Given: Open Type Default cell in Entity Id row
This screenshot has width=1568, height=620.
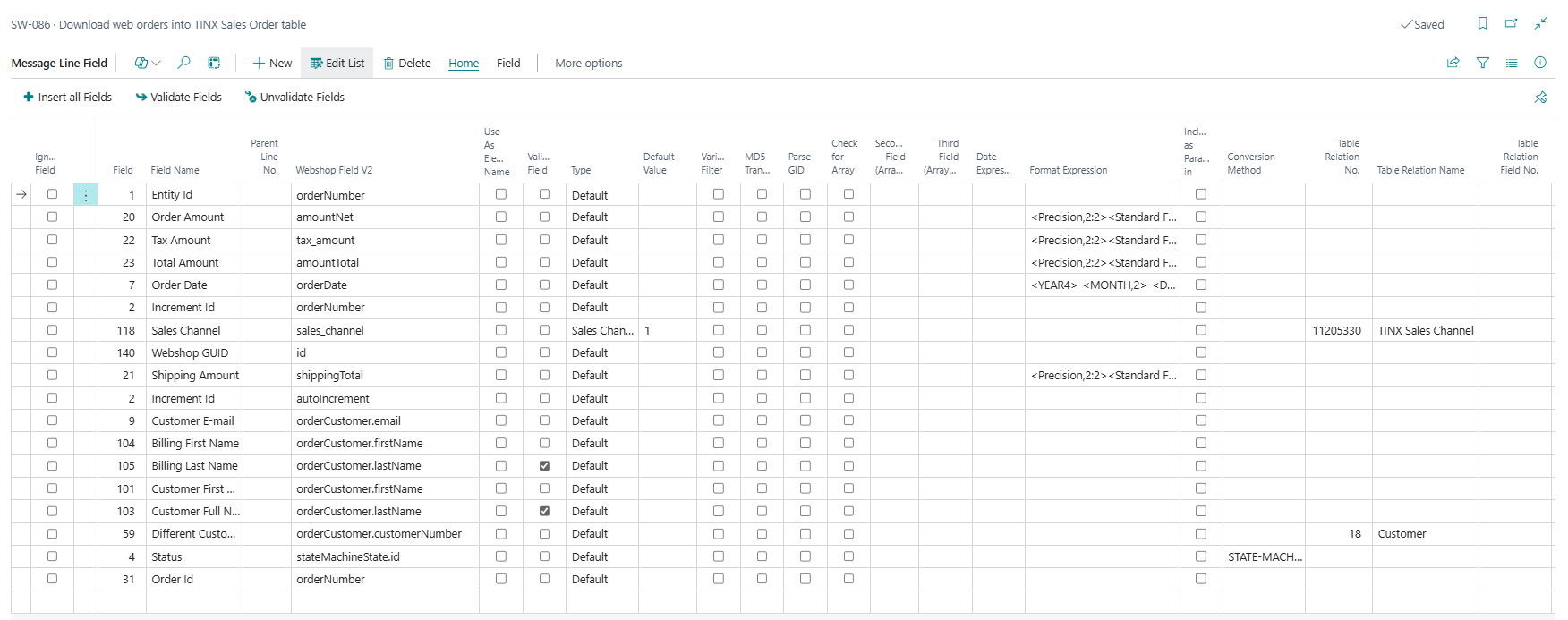Looking at the screenshot, I should coord(602,195).
